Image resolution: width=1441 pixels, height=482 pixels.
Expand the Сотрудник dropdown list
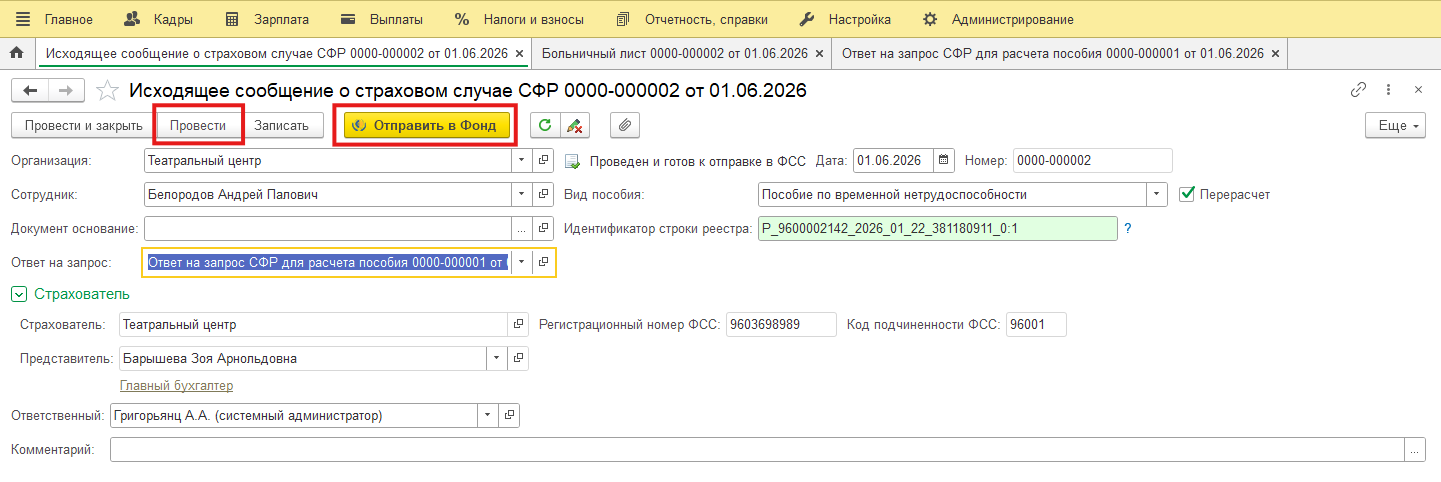point(522,194)
